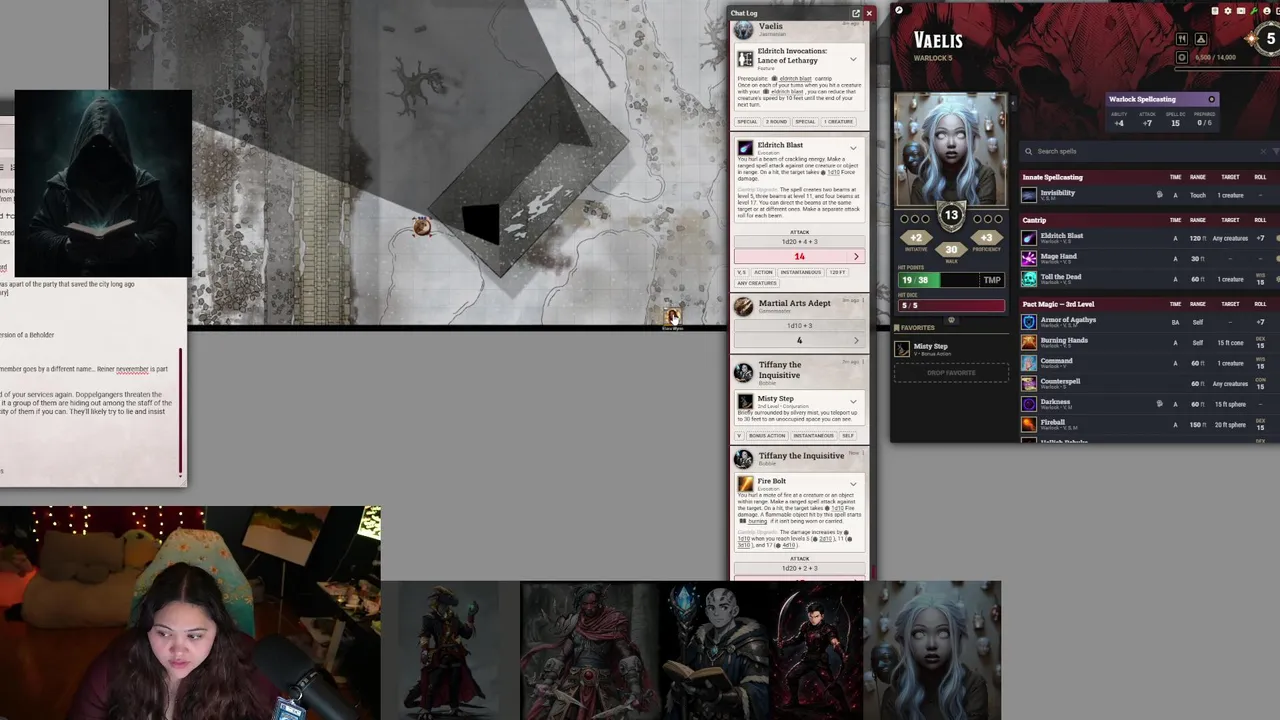The image size is (1280, 720).
Task: Close the Chat Log panel
Action: coord(869,13)
